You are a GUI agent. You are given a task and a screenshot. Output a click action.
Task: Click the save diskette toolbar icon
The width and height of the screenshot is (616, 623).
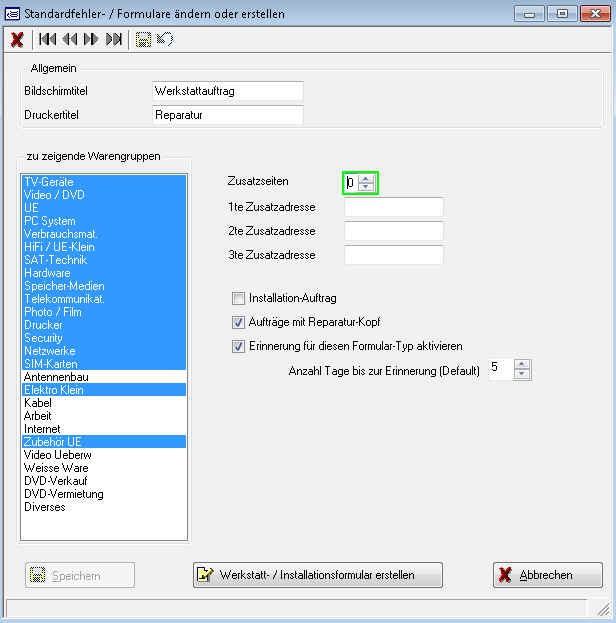(144, 40)
